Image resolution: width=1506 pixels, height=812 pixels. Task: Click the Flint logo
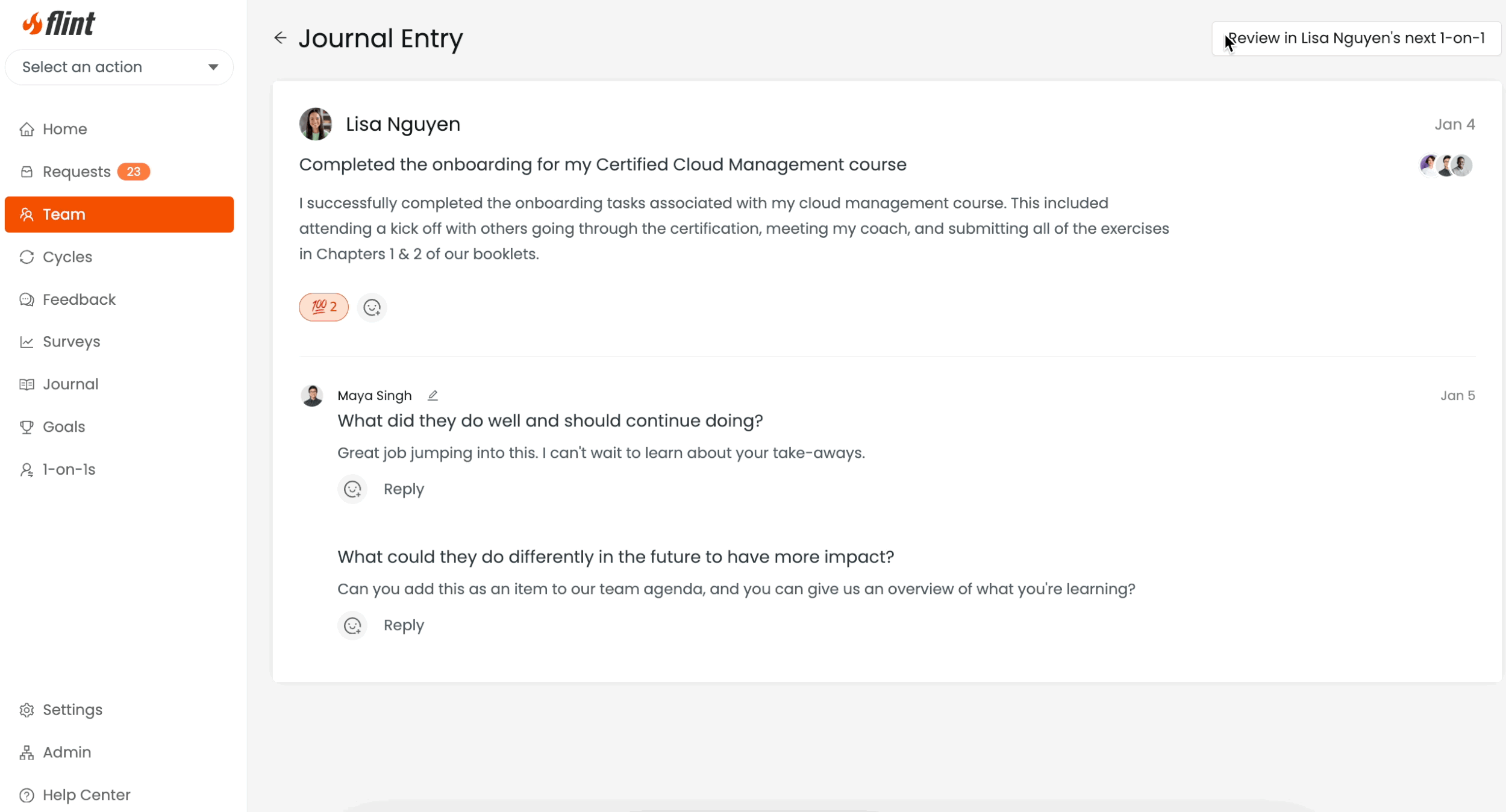(58, 24)
